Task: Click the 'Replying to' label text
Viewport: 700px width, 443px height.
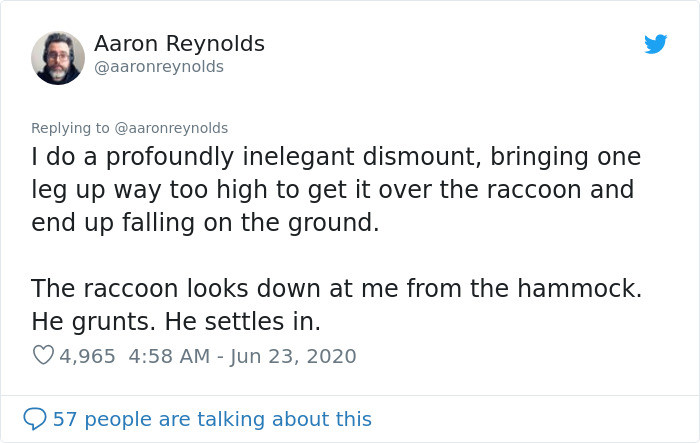Action: 71,128
